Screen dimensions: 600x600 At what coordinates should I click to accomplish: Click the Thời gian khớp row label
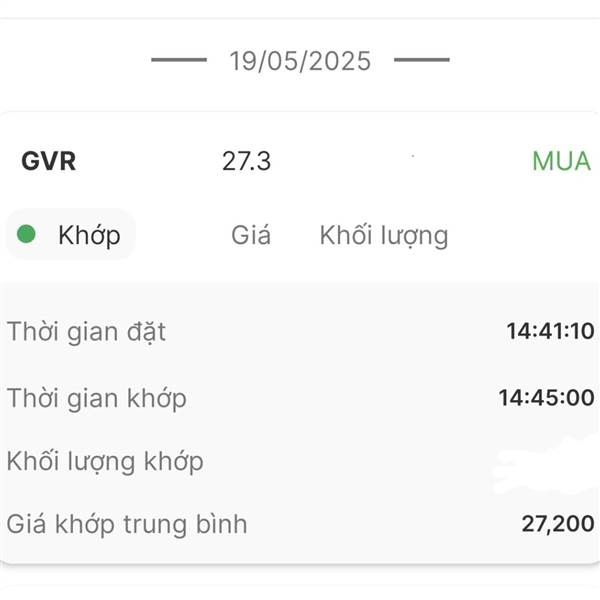(97, 398)
